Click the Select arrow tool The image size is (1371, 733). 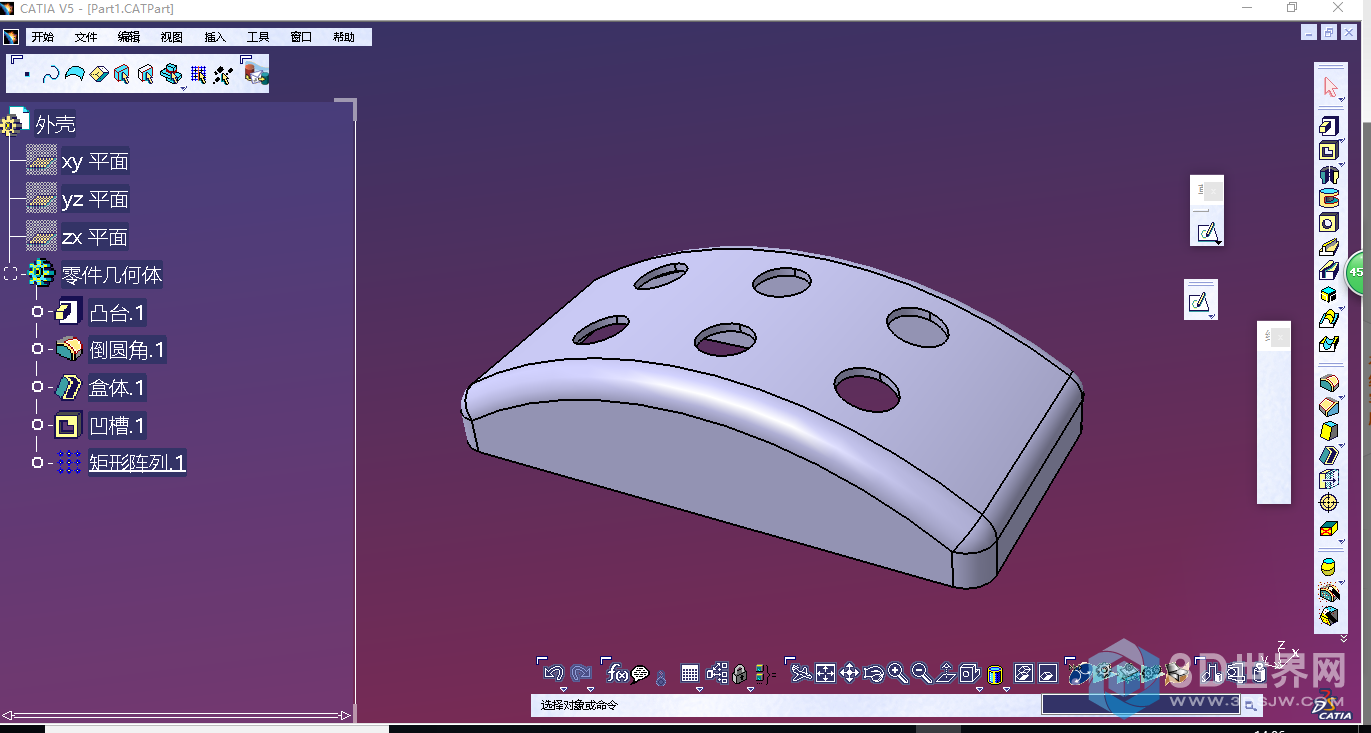pyautogui.click(x=1329, y=87)
